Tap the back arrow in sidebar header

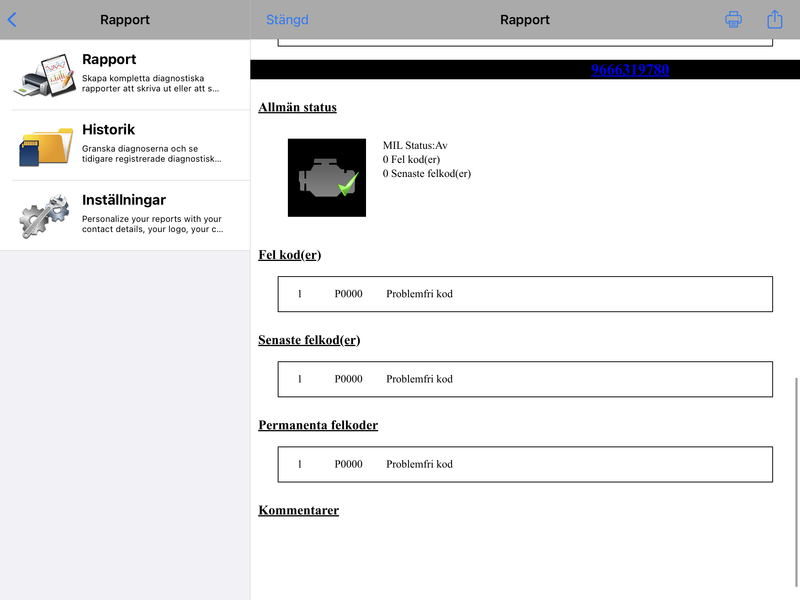click(x=12, y=20)
